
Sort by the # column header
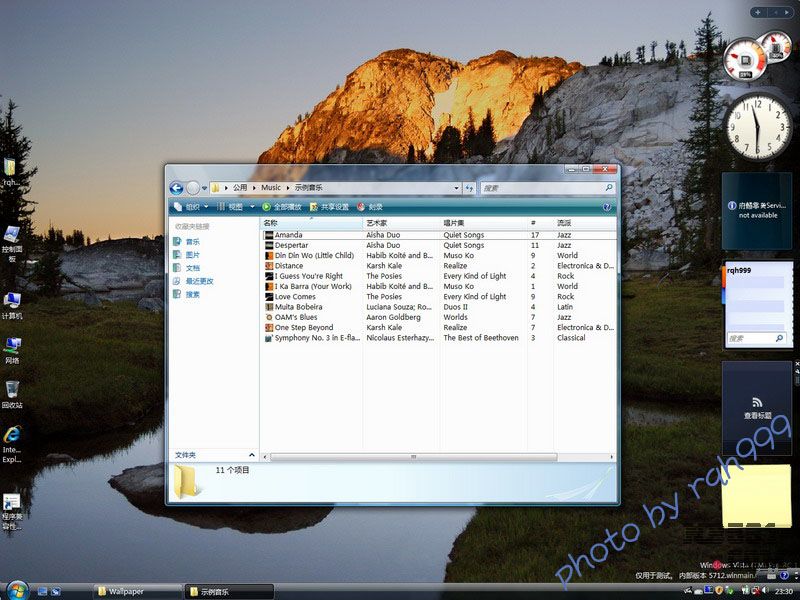(x=540, y=223)
